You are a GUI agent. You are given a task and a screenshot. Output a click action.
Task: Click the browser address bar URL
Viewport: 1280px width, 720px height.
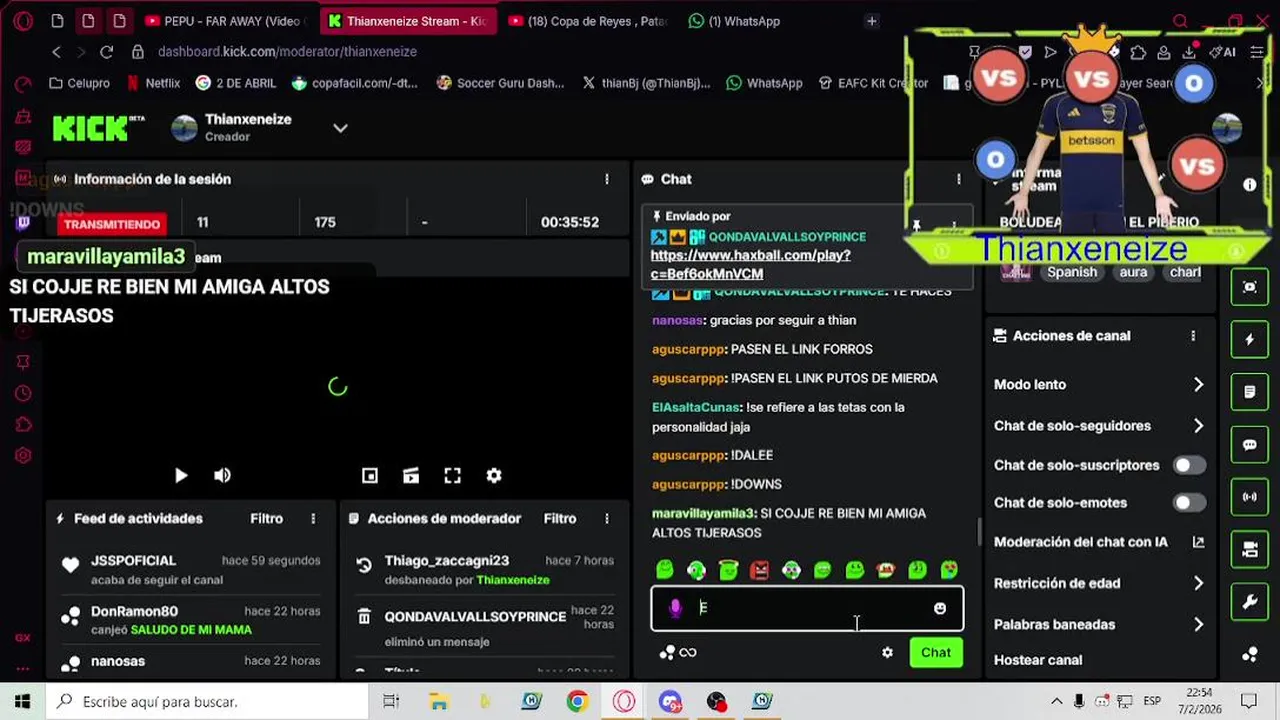coord(287,52)
